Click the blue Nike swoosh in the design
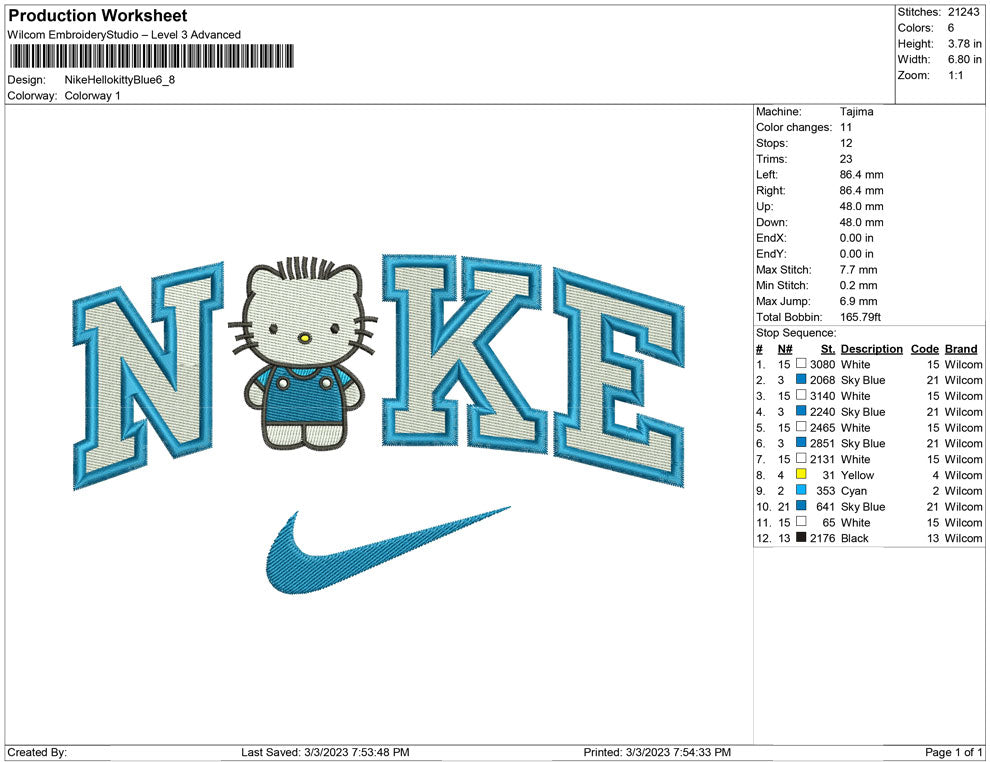 click(387, 551)
